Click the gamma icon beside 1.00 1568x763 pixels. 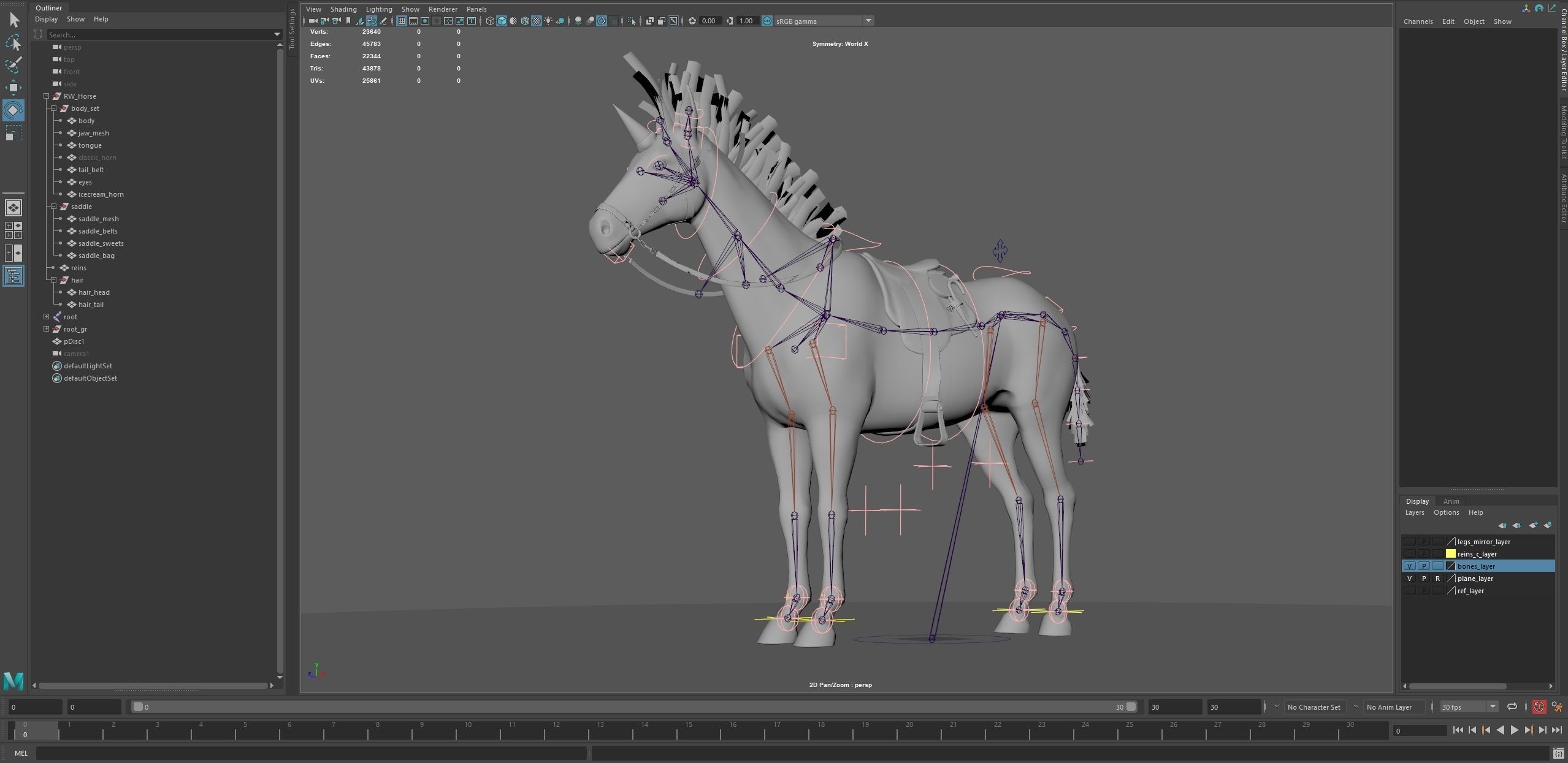click(730, 21)
